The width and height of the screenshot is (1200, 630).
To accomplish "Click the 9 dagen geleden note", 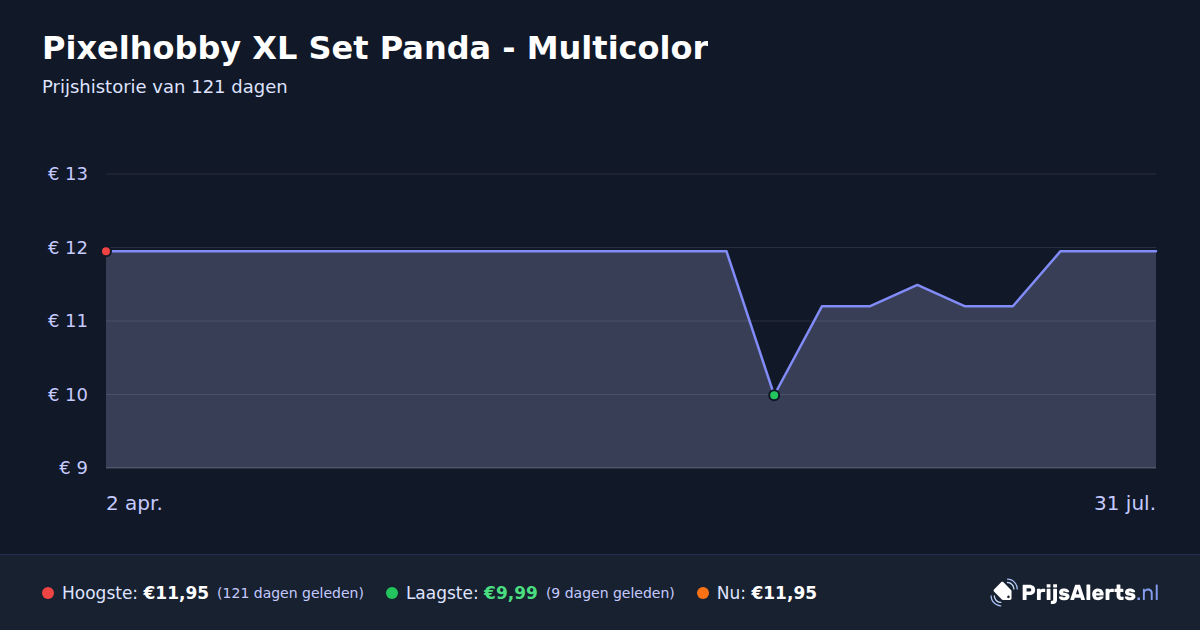I will tap(610, 593).
